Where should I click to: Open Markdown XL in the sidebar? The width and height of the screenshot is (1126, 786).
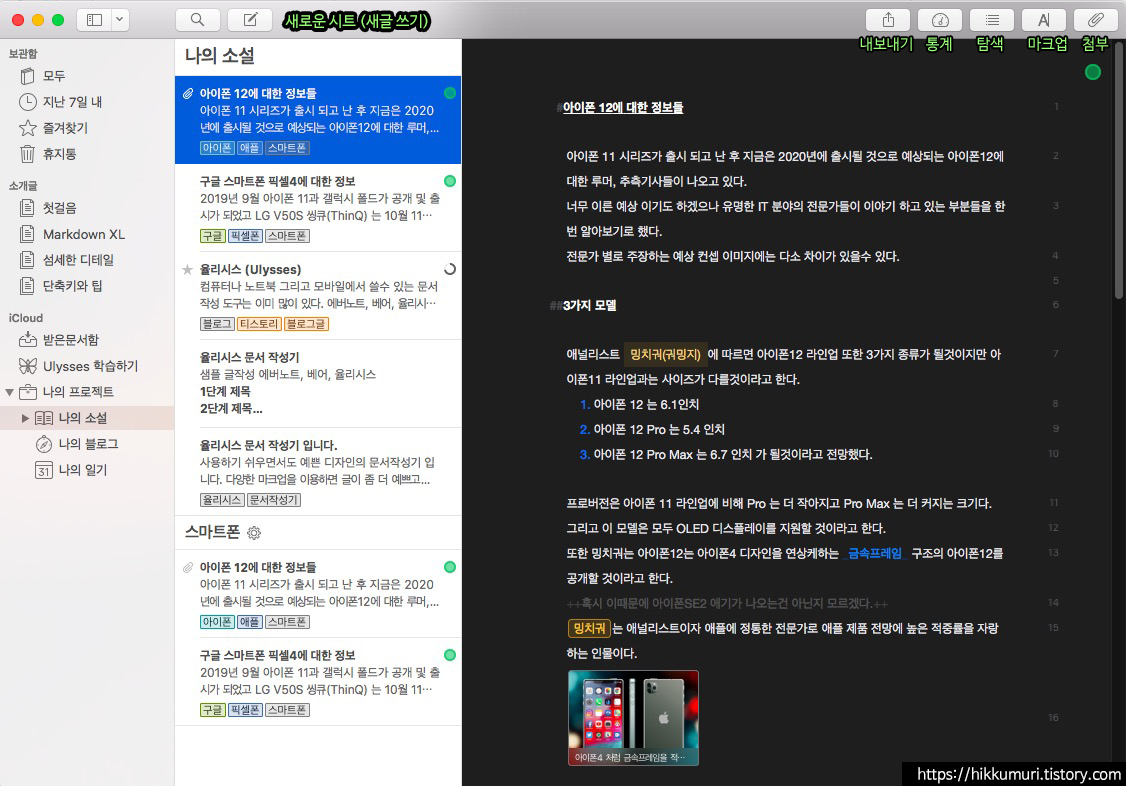pyautogui.click(x=86, y=234)
